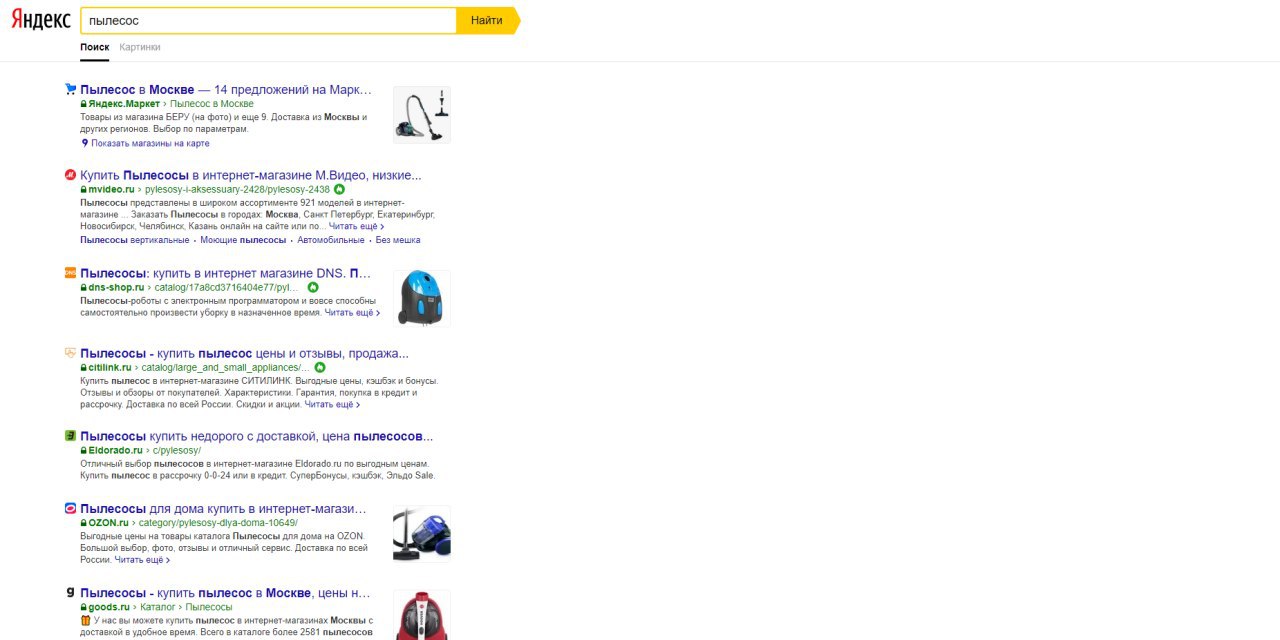
Task: Click the green Eldorado favicon
Action: [x=70, y=435]
